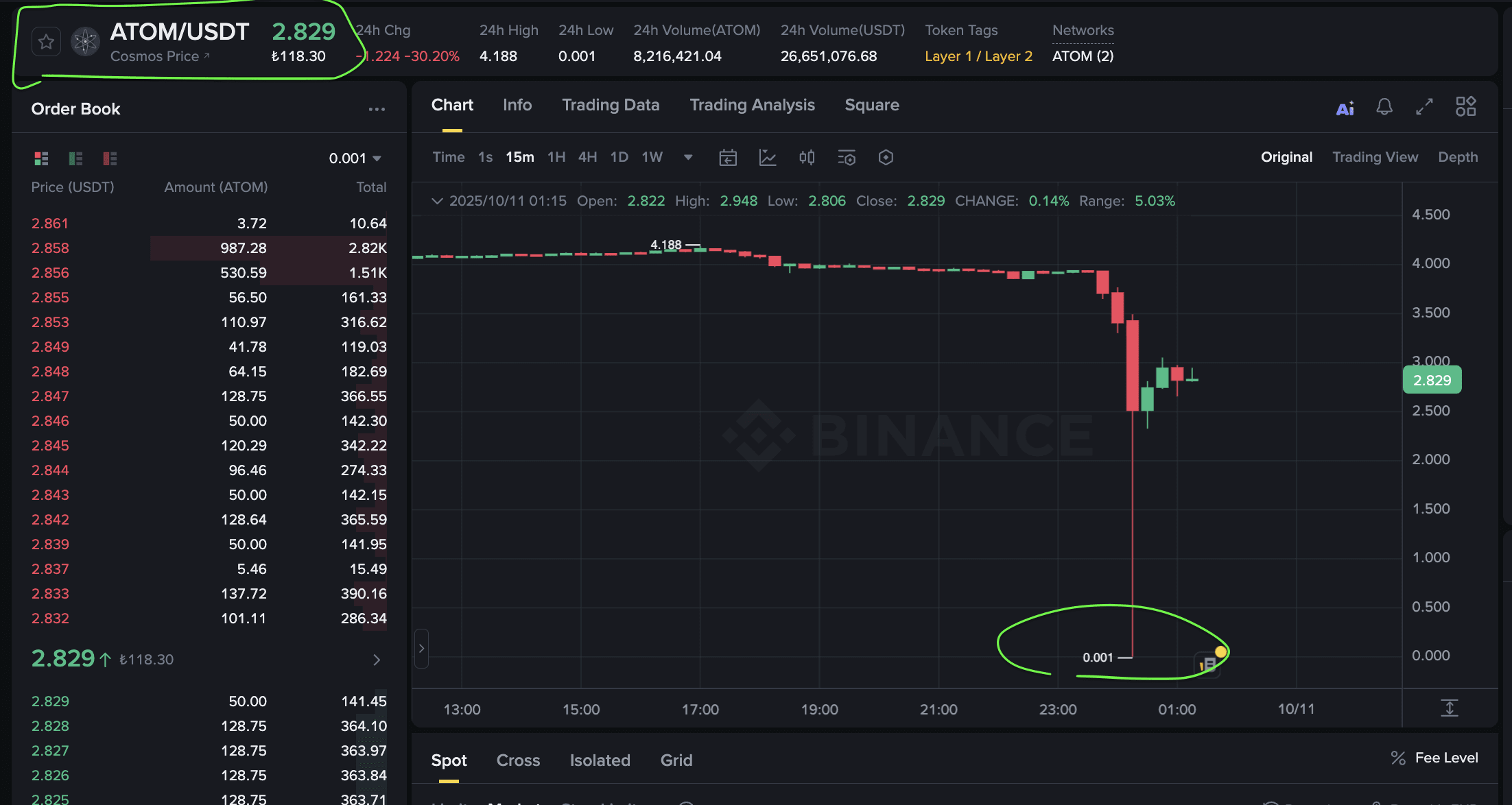Open the layout grid customization icon
1512x805 pixels.
click(x=1465, y=106)
